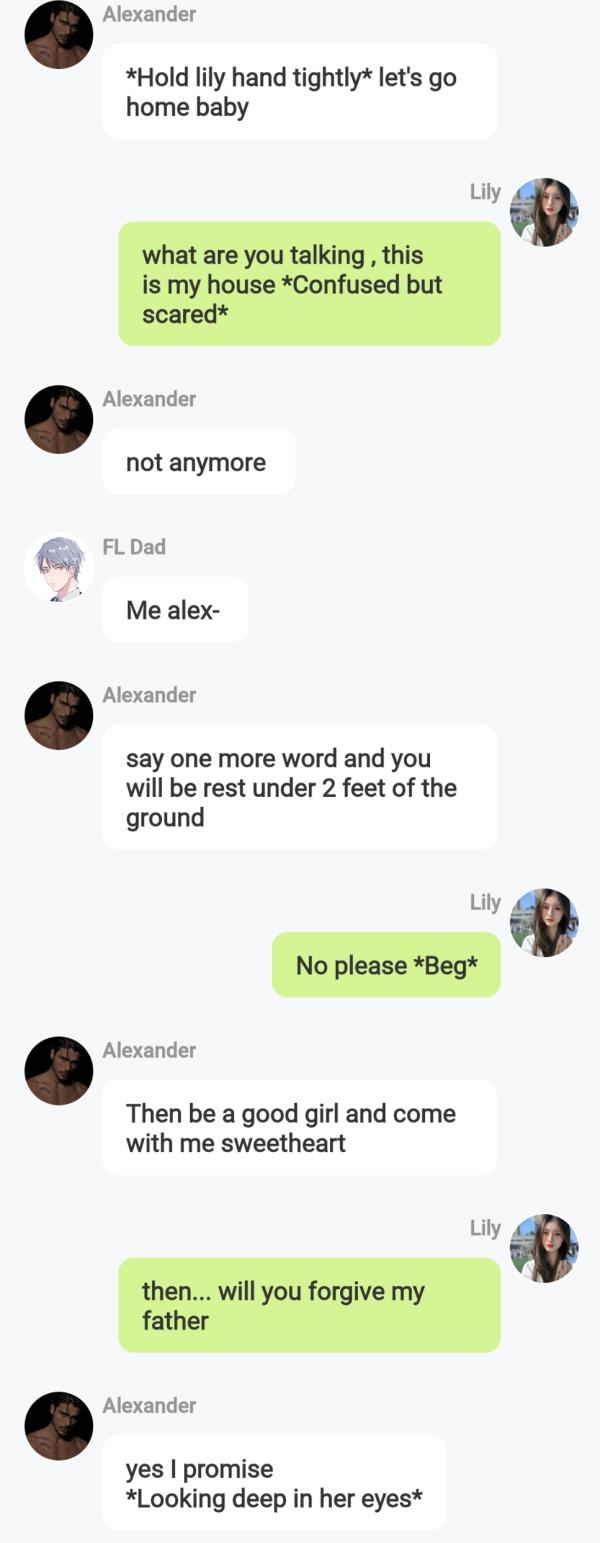Click the FL Dad sender name
Image resolution: width=600 pixels, height=1543 pixels.
pyautogui.click(x=134, y=547)
